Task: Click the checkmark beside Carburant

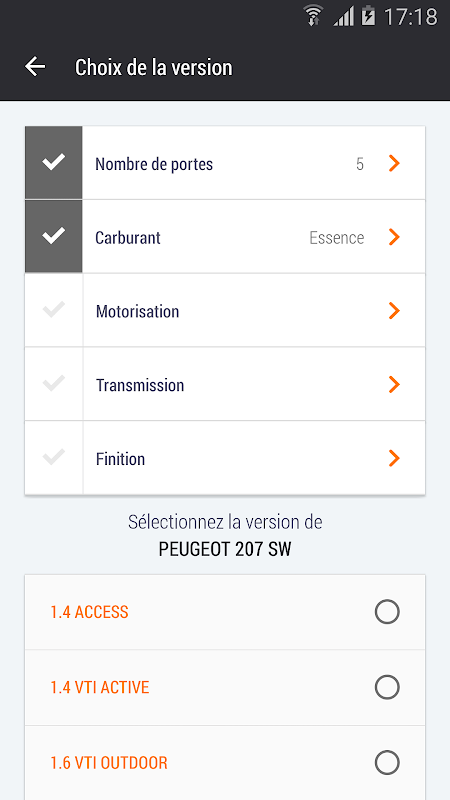Action: click(54, 236)
